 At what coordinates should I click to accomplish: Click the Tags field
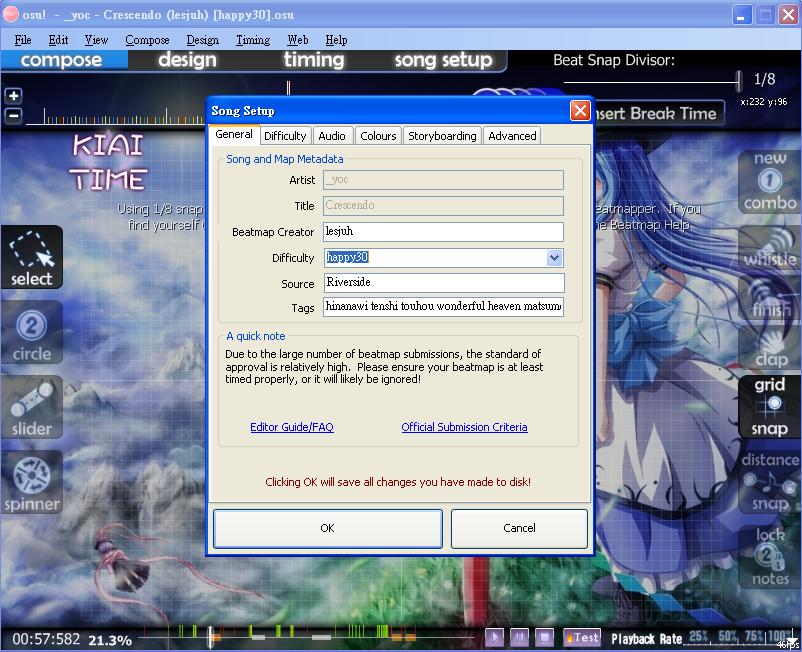coord(443,307)
